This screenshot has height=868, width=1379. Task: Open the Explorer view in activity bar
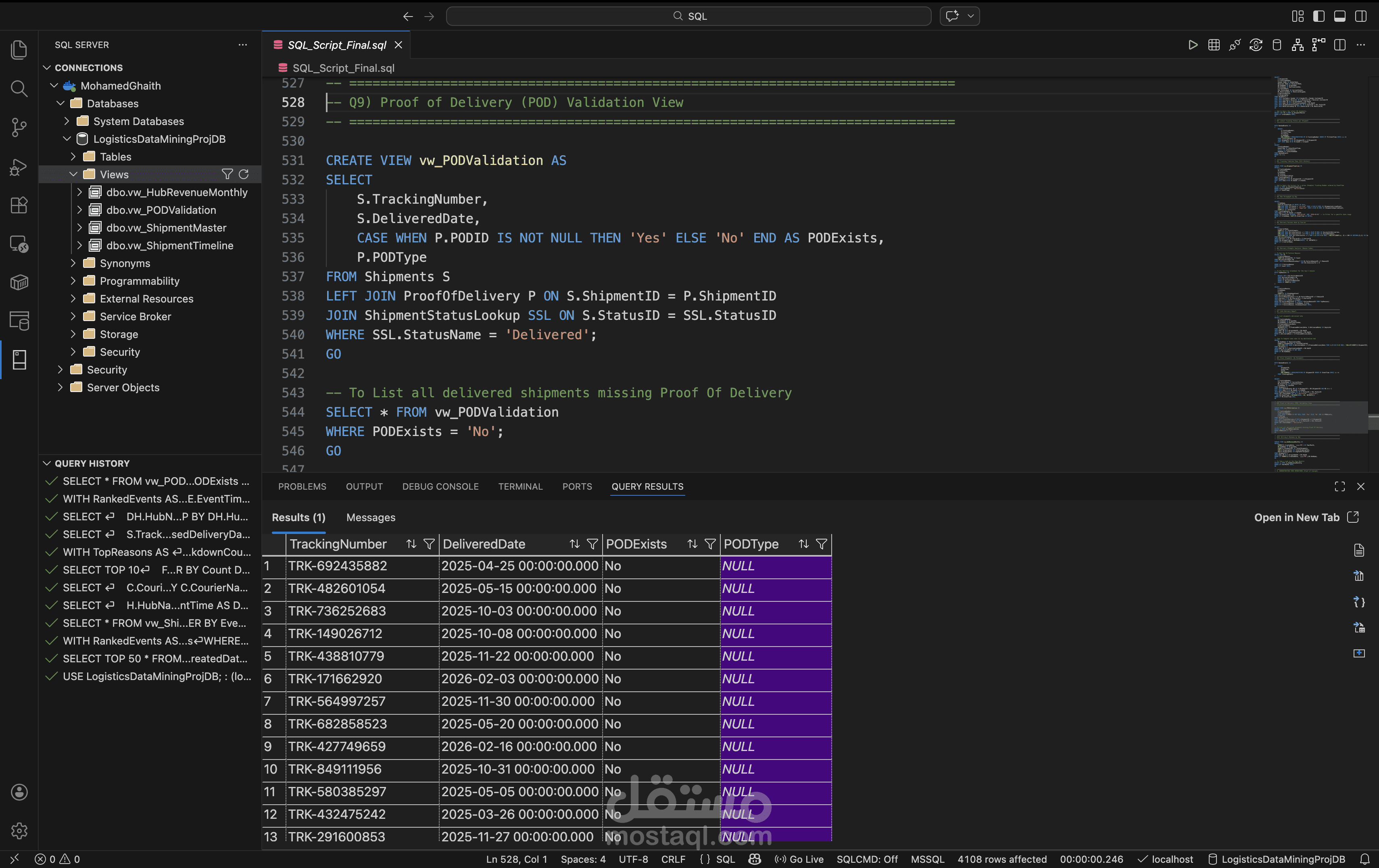click(x=19, y=50)
